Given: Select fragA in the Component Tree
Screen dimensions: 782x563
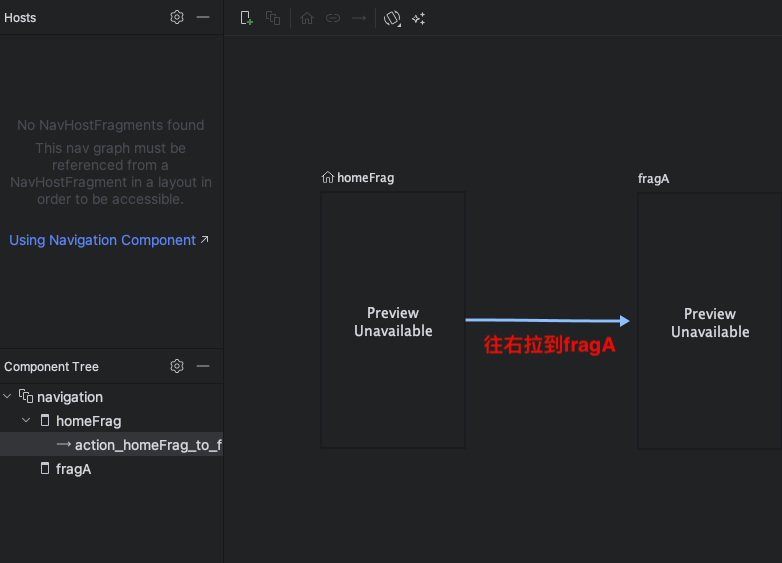Looking at the screenshot, I should point(73,469).
